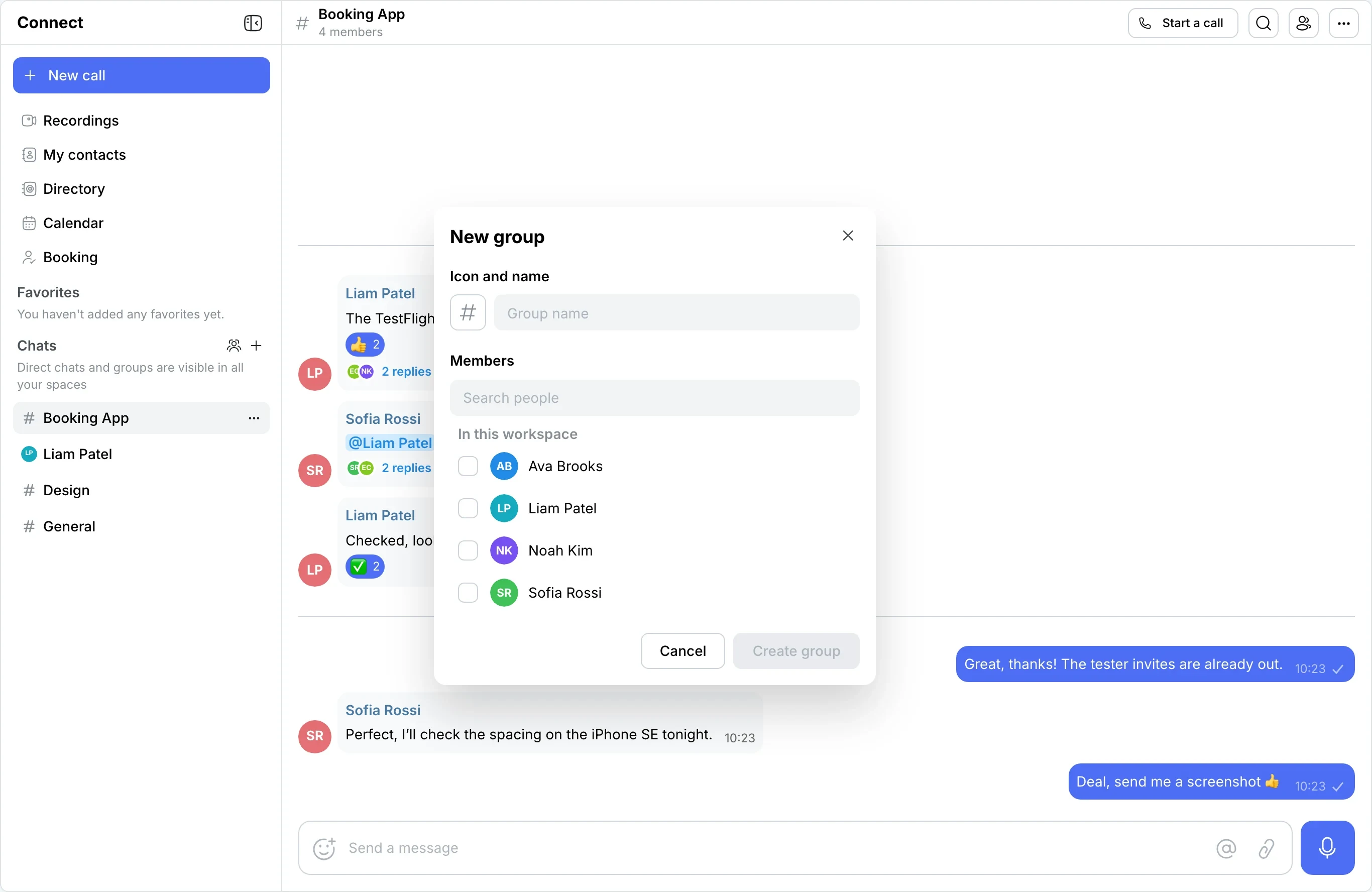The width and height of the screenshot is (1372, 892).
Task: Open the Design channel
Action: point(141,490)
